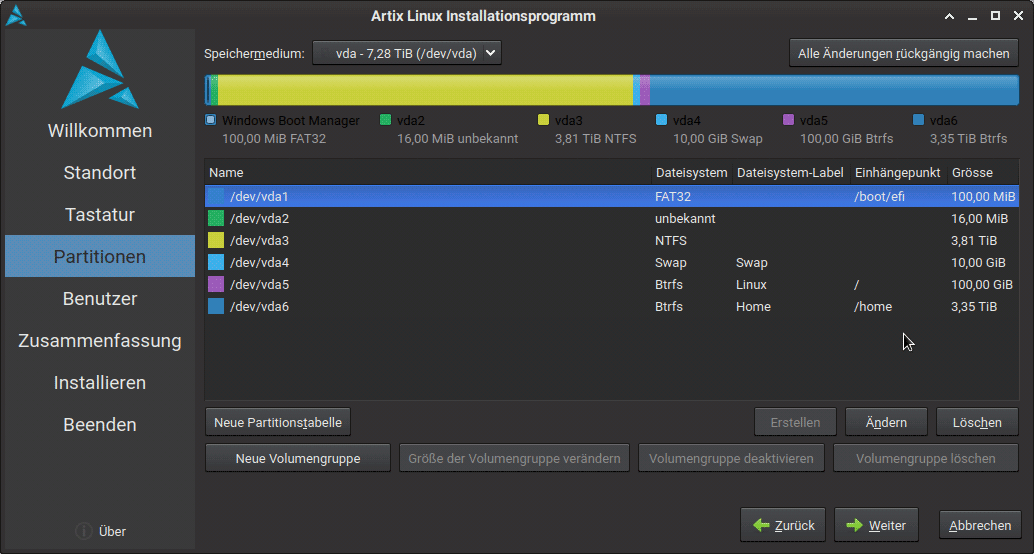Viewport: 1034px width, 554px height.
Task: Select the /dev/vda5 partition row
Action: (612, 284)
